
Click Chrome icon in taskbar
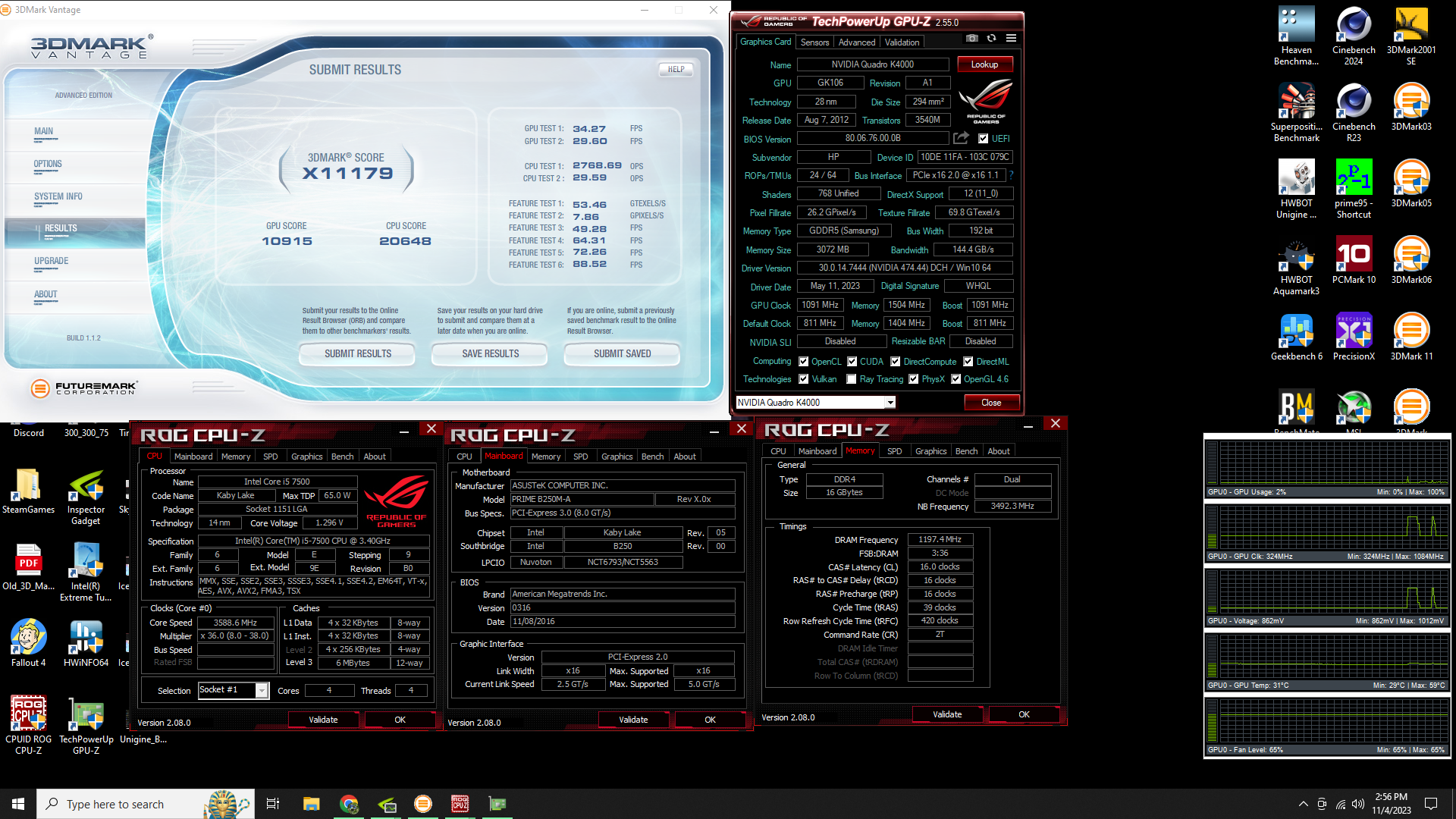[349, 804]
